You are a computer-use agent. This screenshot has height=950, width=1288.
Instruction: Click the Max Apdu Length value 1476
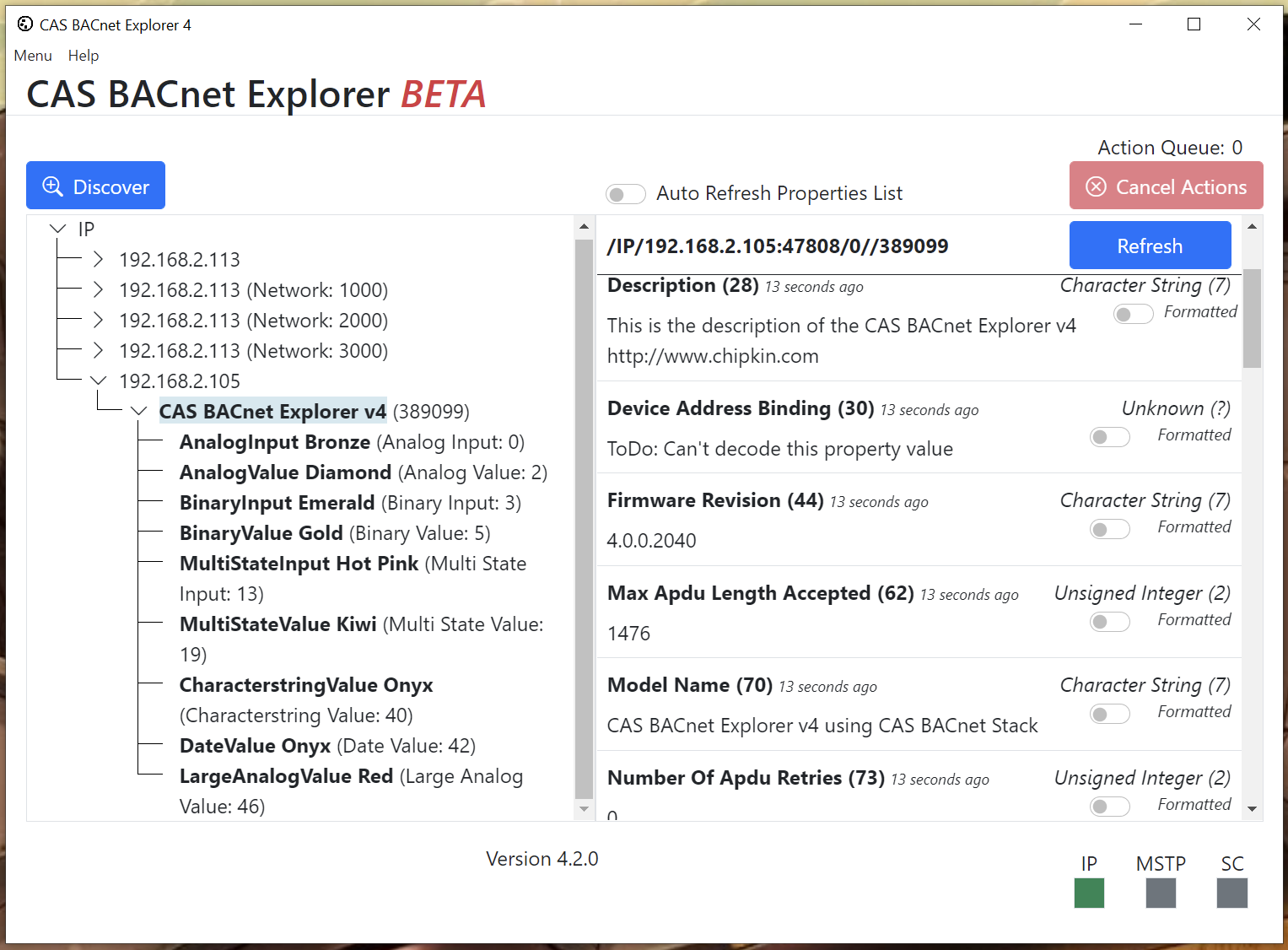pos(629,634)
